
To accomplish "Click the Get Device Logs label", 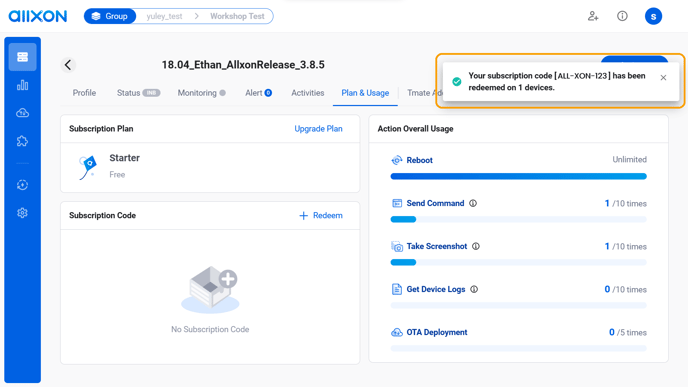I will [436, 289].
